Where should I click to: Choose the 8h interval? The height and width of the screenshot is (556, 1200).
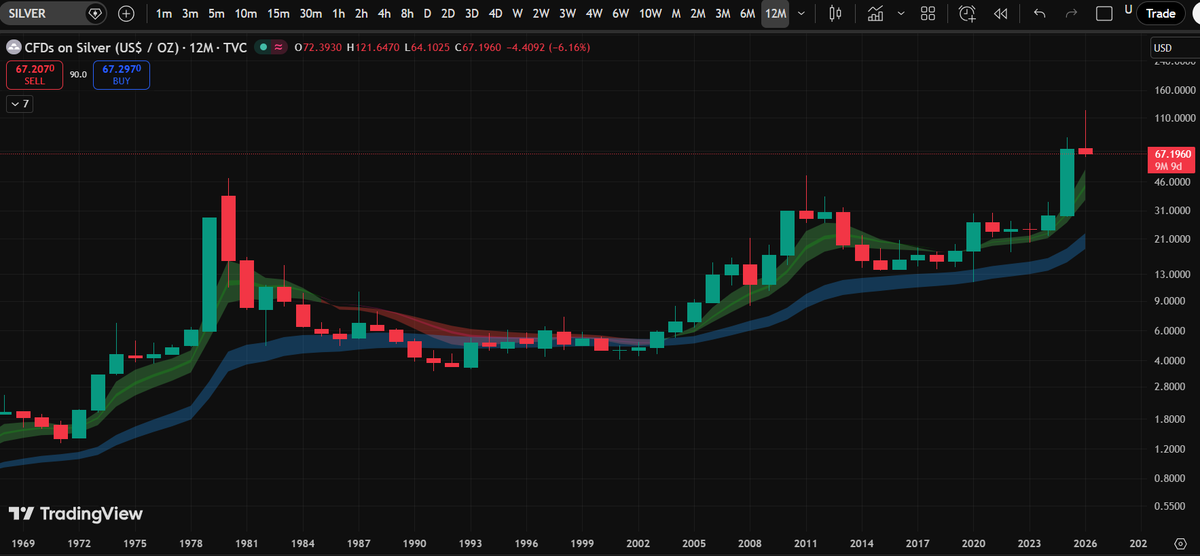pos(407,14)
